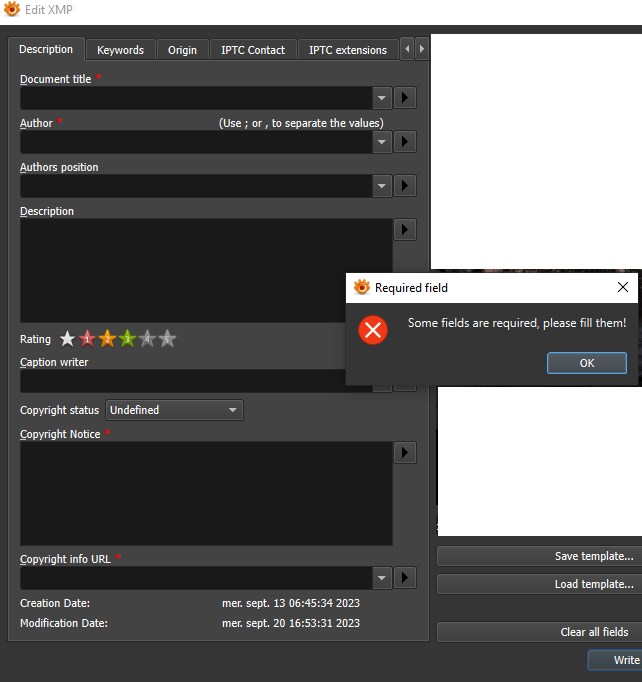Click the XnView icon in Required field dialog
Viewport: 642px width, 682px height.
click(361, 288)
